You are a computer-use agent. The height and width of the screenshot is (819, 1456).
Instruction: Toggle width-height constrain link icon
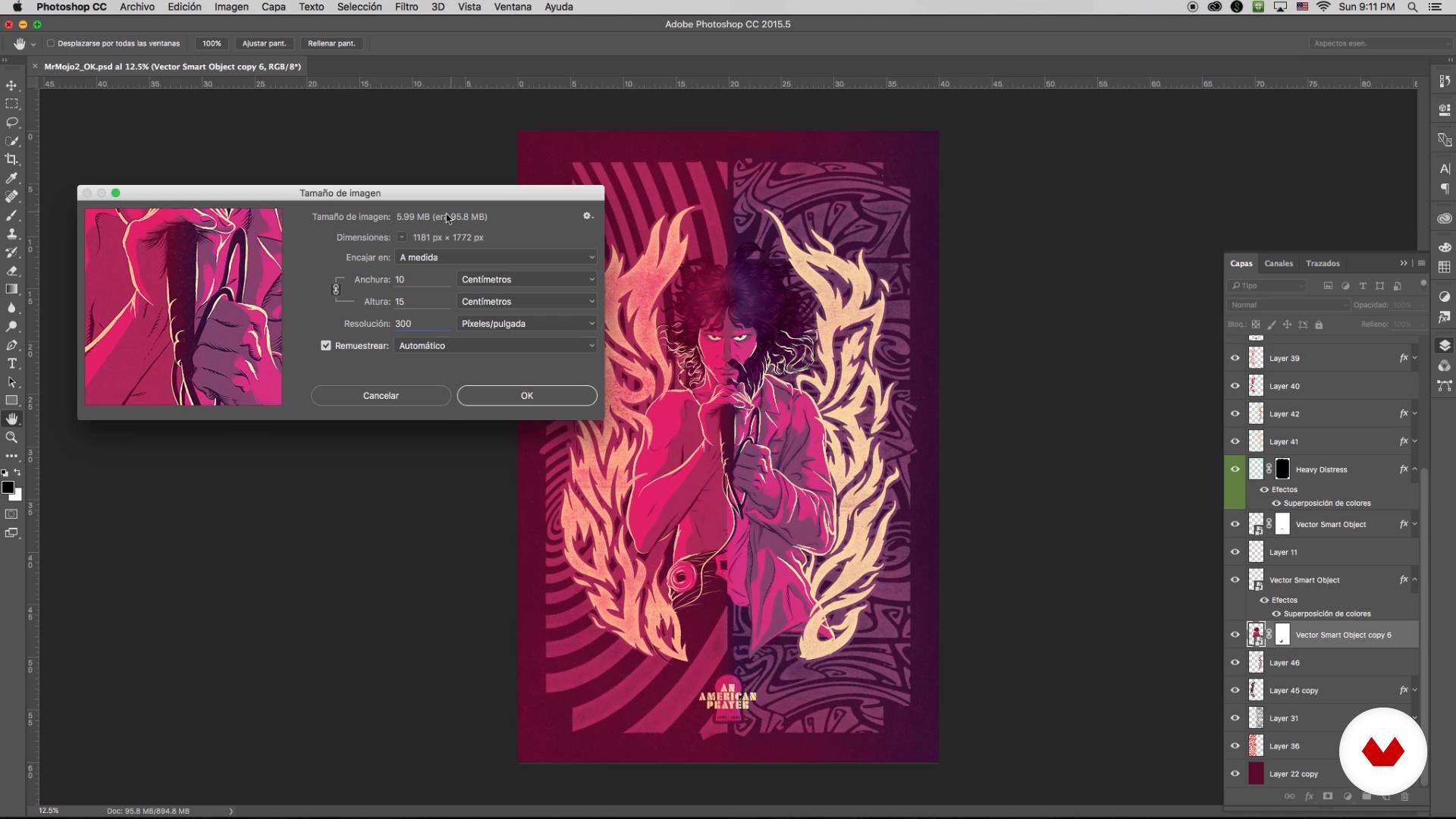tap(336, 290)
